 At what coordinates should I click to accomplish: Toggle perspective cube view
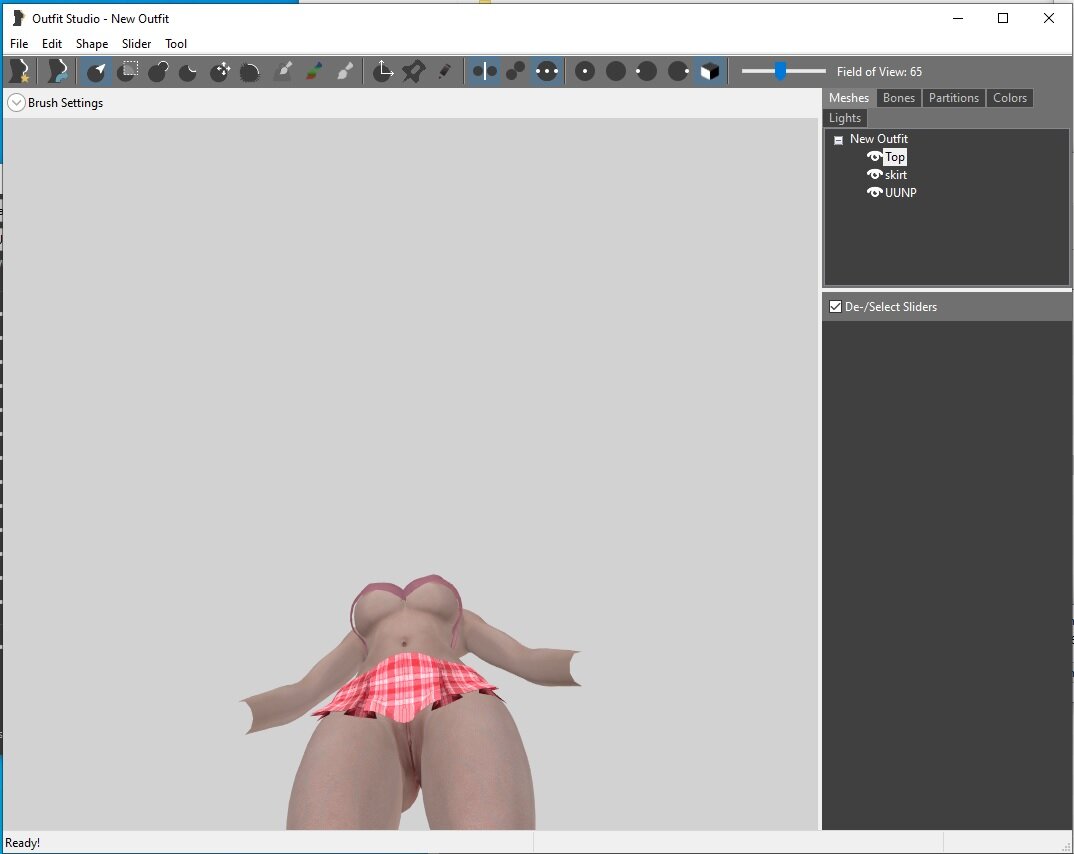tap(710, 71)
